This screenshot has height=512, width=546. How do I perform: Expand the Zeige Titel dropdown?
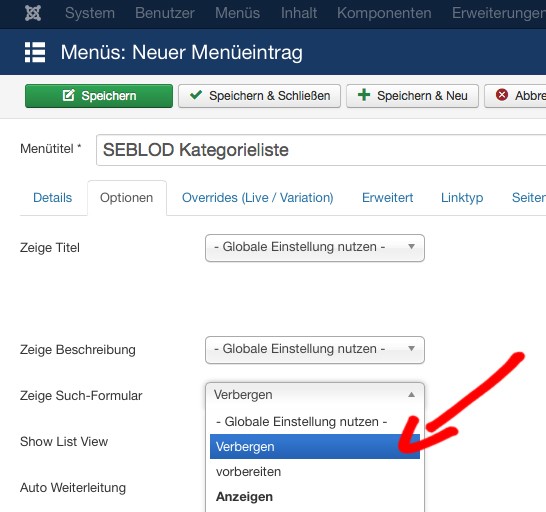click(315, 248)
